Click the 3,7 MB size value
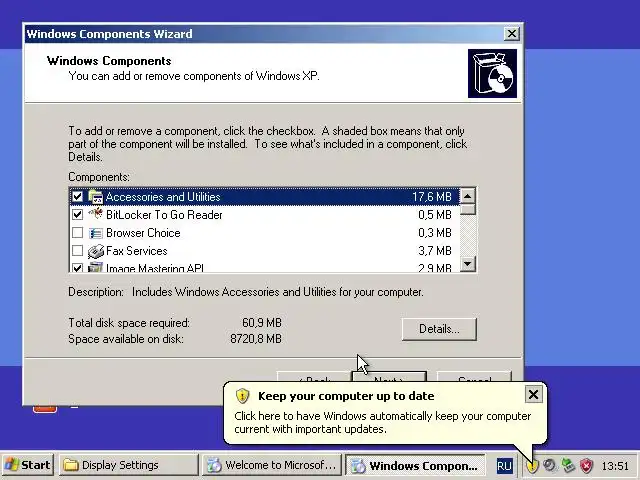The height and width of the screenshot is (480, 640). click(435, 251)
